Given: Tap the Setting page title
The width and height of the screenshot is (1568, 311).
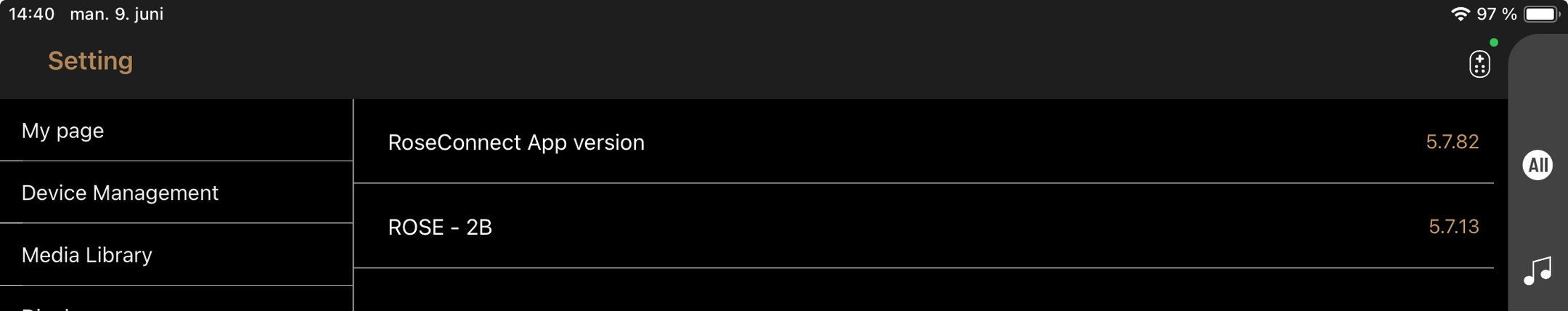Looking at the screenshot, I should 91,61.
